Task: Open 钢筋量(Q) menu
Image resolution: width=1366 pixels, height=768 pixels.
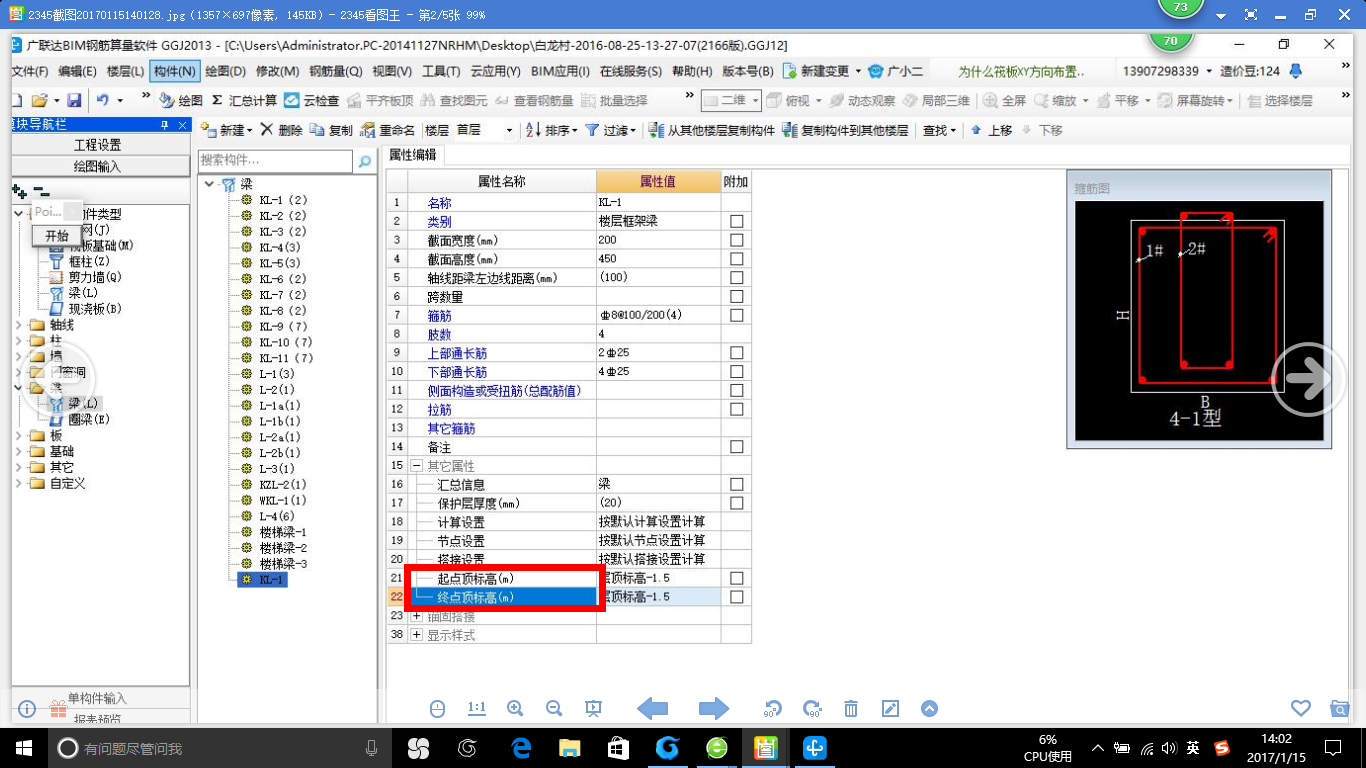Action: coord(335,71)
